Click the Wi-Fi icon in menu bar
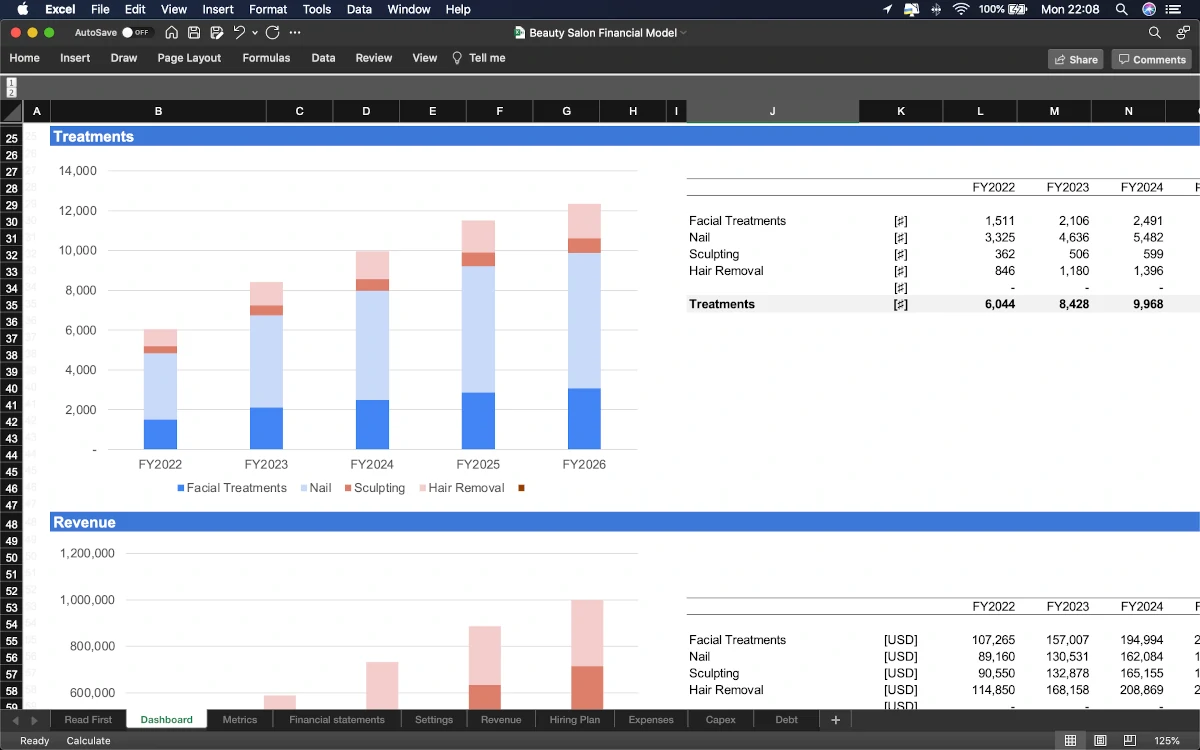The height and width of the screenshot is (750, 1200). tap(962, 9)
